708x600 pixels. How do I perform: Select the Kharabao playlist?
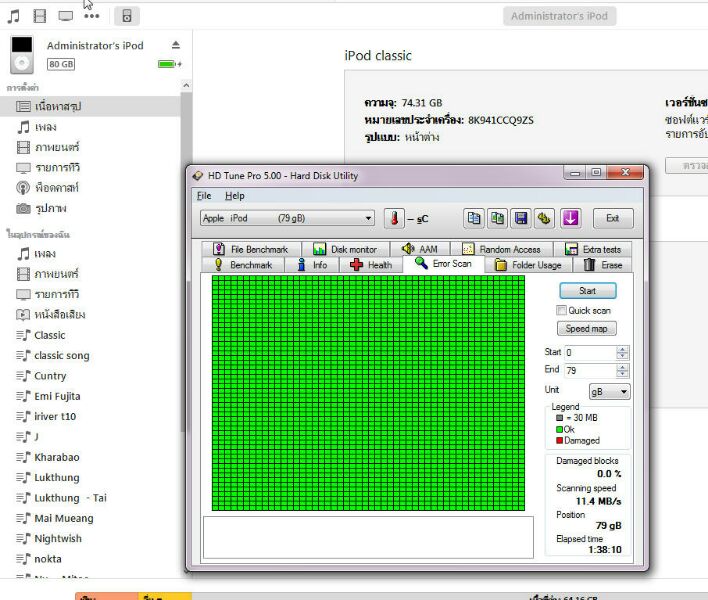tap(56, 457)
